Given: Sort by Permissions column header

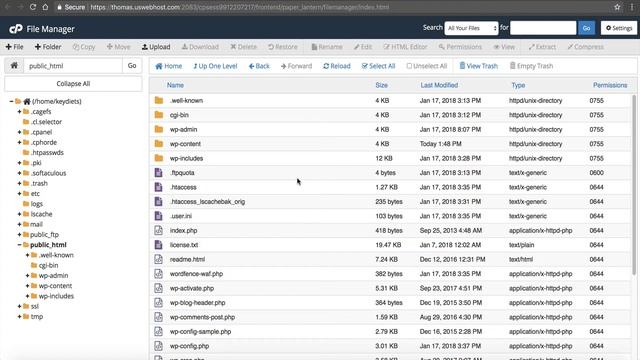Looking at the screenshot, I should (610, 85).
